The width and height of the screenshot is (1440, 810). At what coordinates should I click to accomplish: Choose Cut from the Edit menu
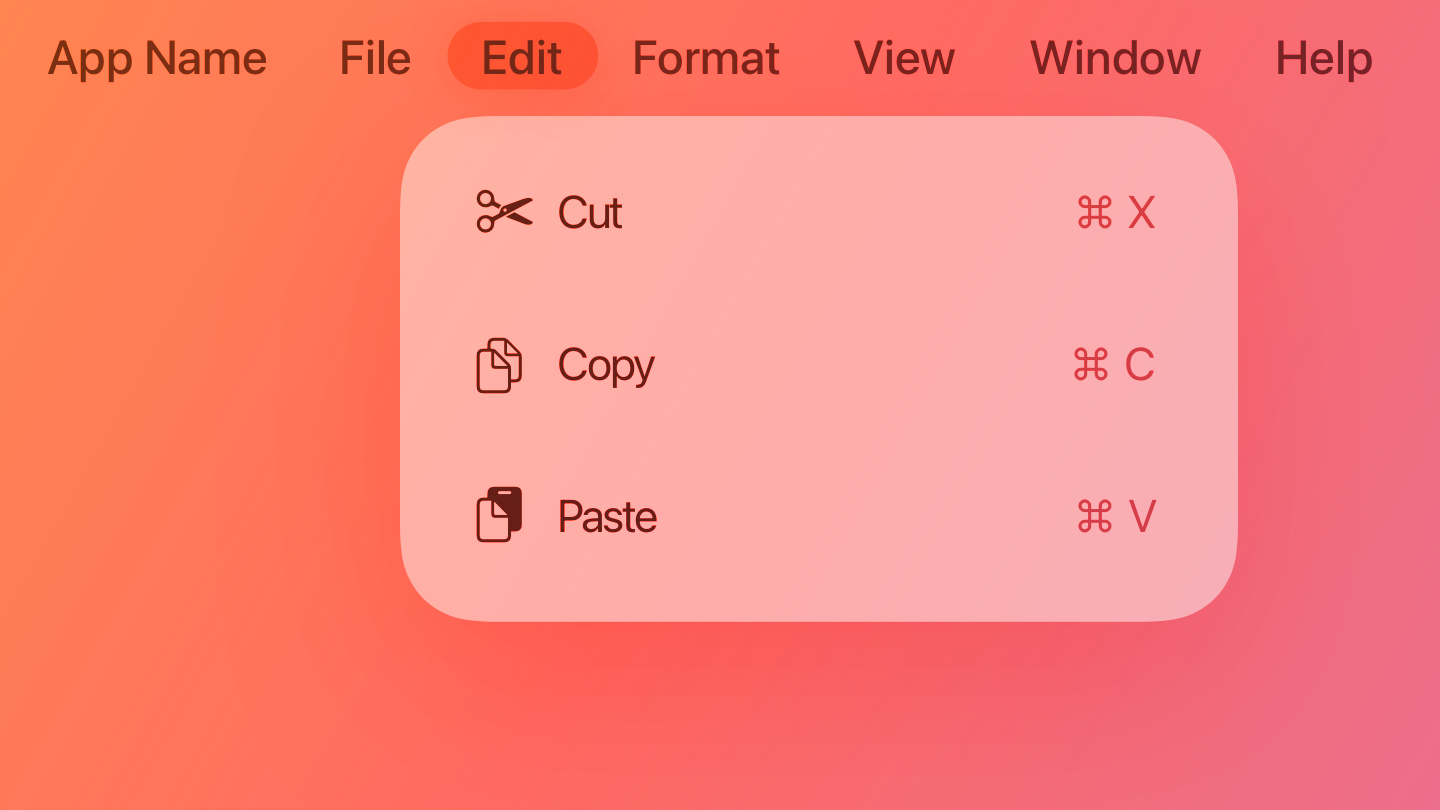point(589,213)
